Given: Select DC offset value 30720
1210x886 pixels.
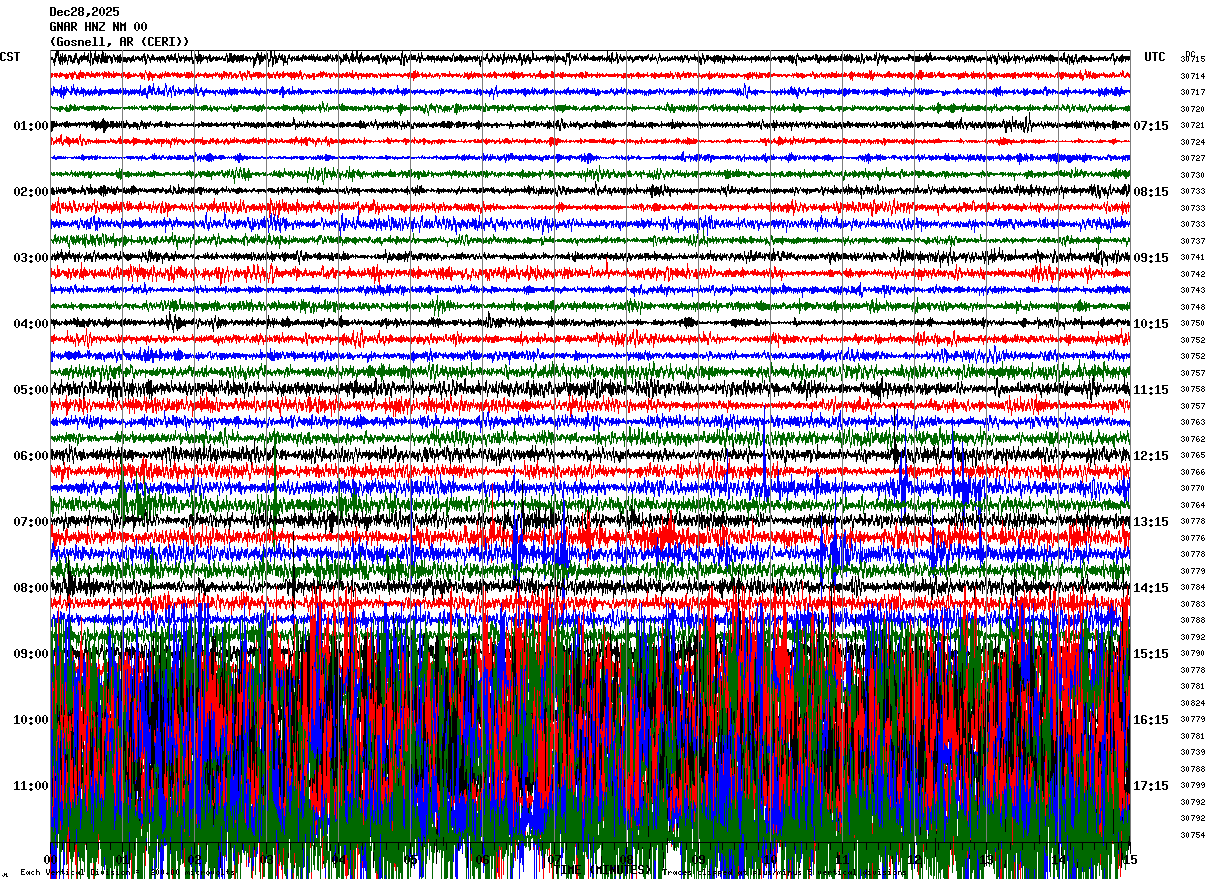Looking at the screenshot, I should (x=1193, y=109).
